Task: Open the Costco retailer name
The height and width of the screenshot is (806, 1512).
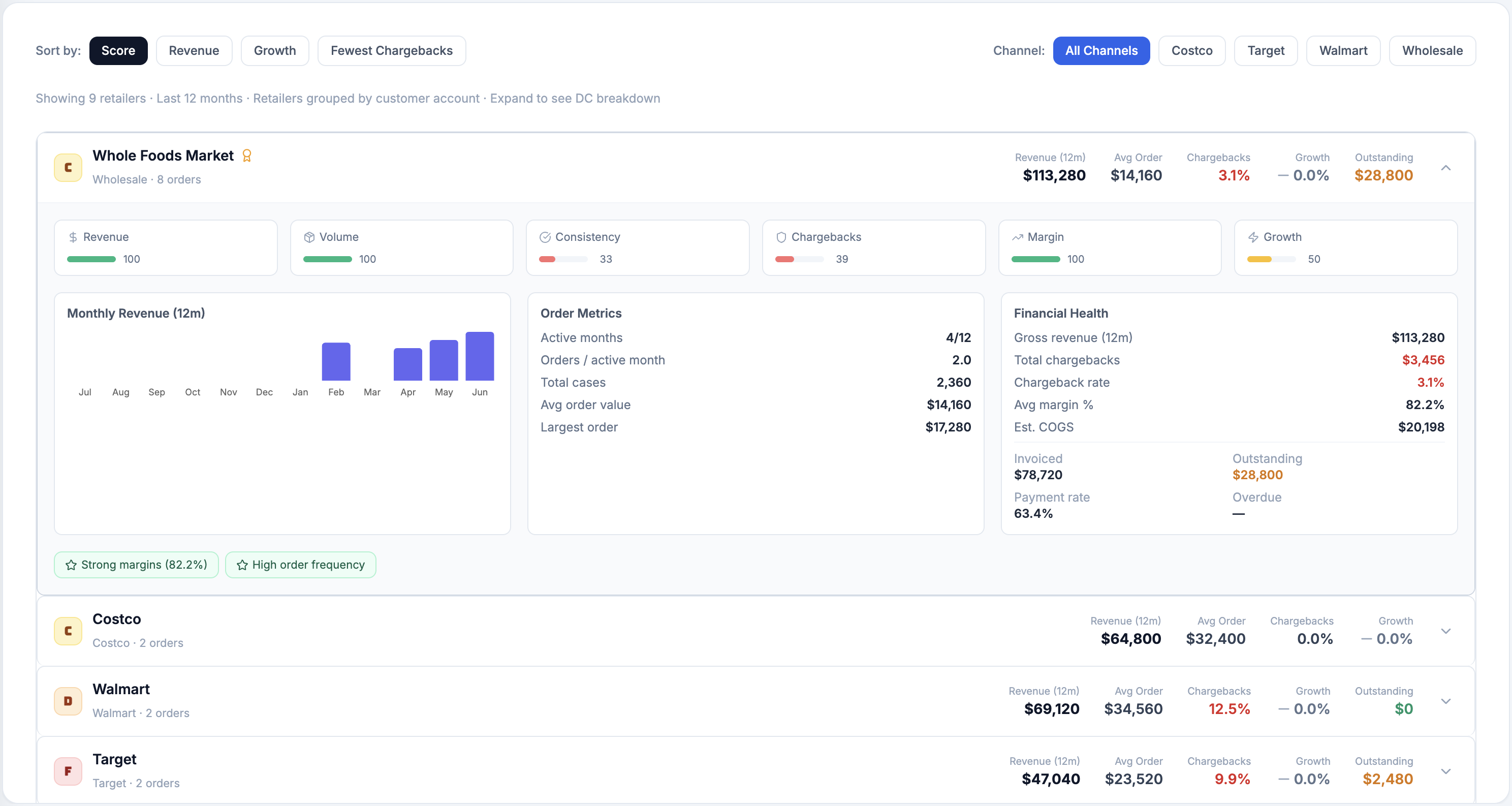Action: click(117, 619)
